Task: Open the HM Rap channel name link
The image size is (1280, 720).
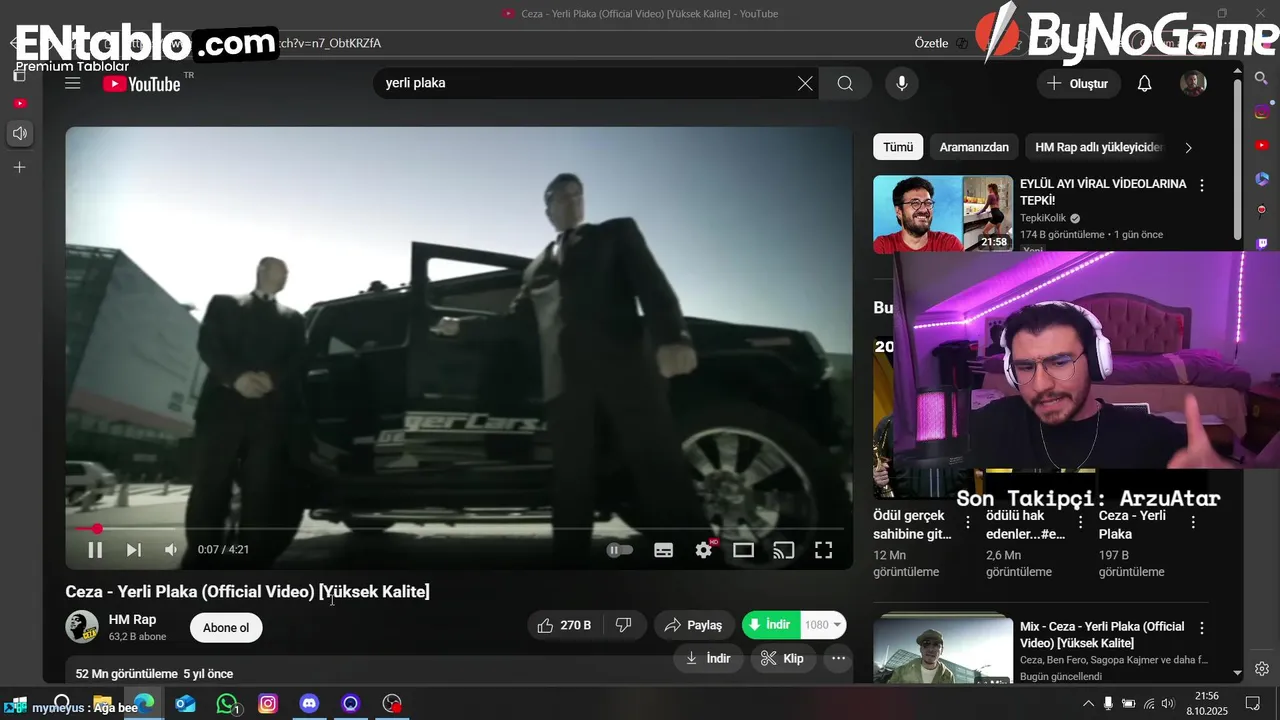Action: (x=132, y=619)
